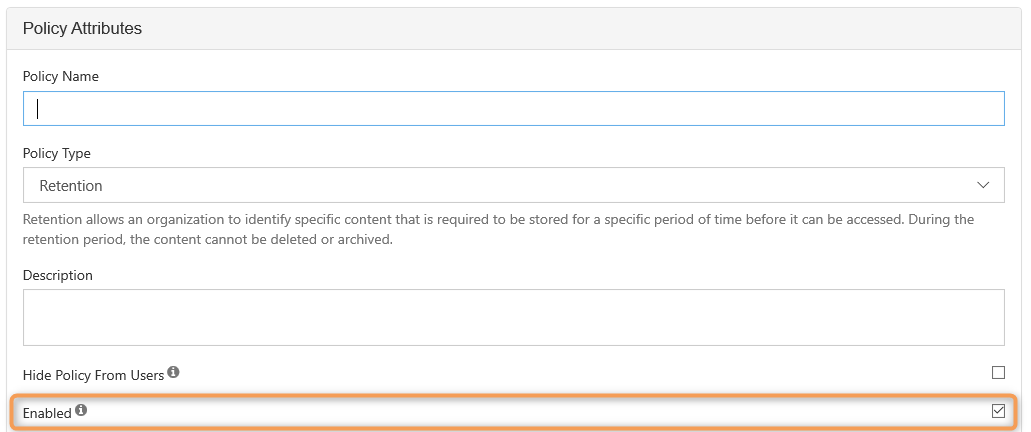Screen dimensions: 1031x432
Task: Click inside the Description text area
Action: (x=513, y=317)
